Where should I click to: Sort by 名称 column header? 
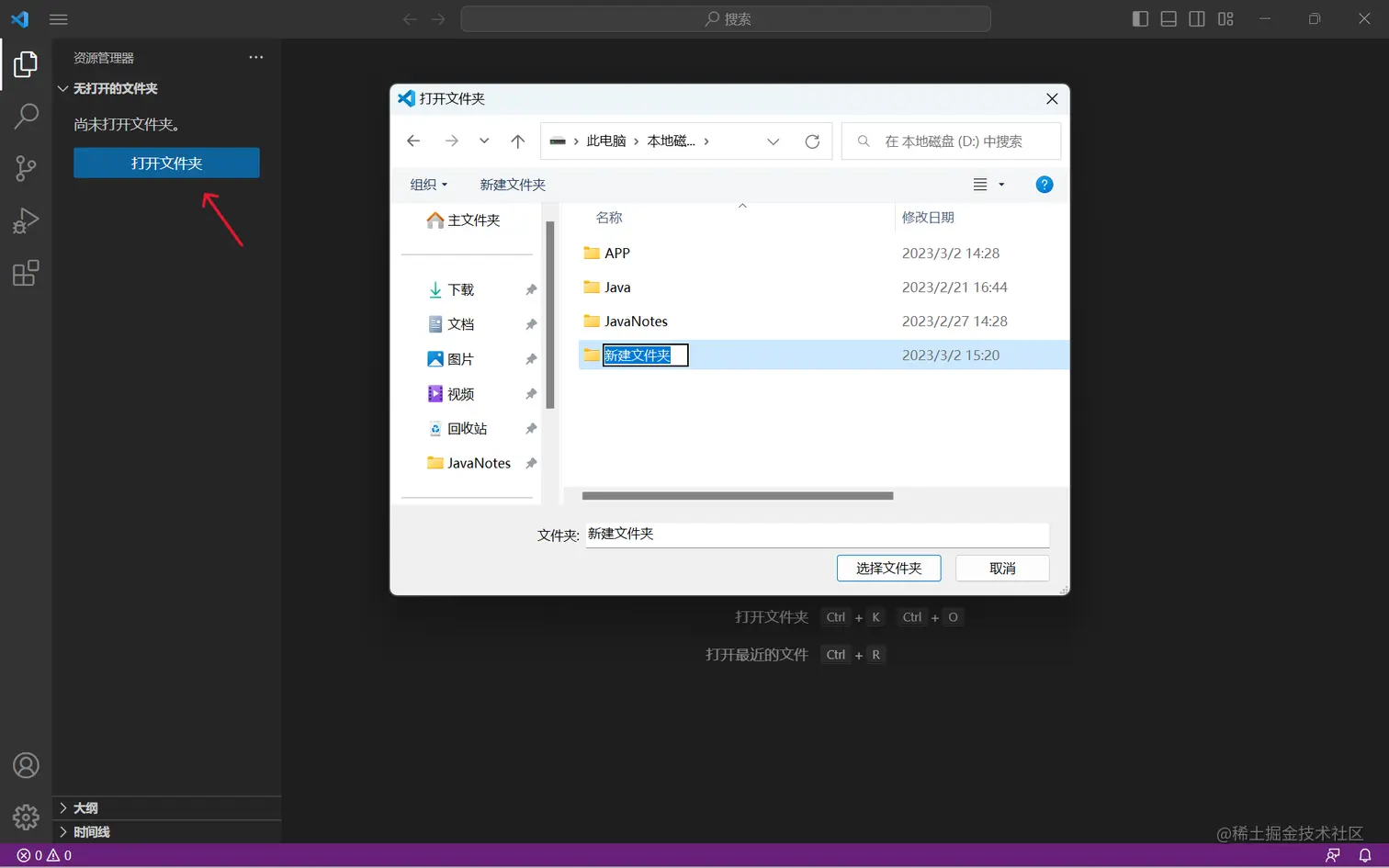[x=609, y=218]
